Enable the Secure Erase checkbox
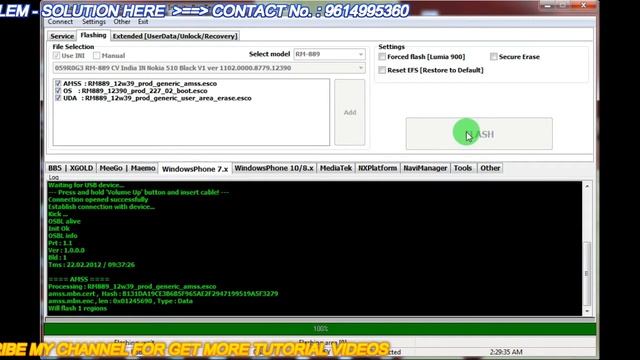The width and height of the screenshot is (640, 360). tap(494, 57)
